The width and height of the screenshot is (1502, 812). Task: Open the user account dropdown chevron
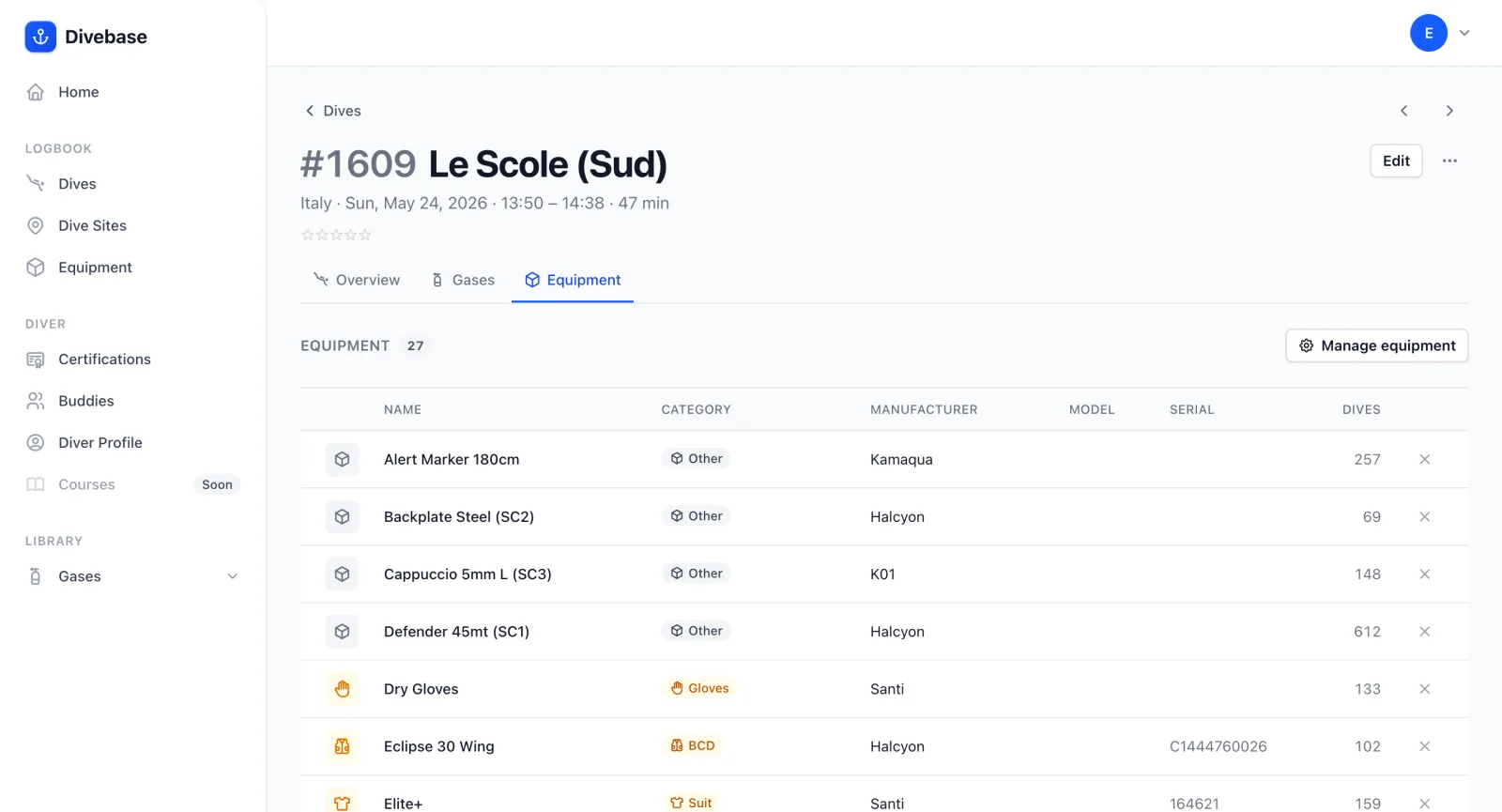point(1464,33)
